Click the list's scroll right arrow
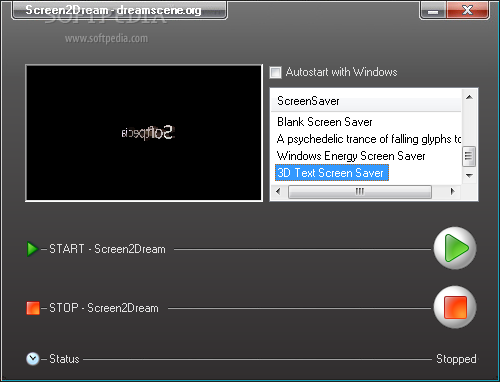500x382 pixels. pyautogui.click(x=453, y=191)
